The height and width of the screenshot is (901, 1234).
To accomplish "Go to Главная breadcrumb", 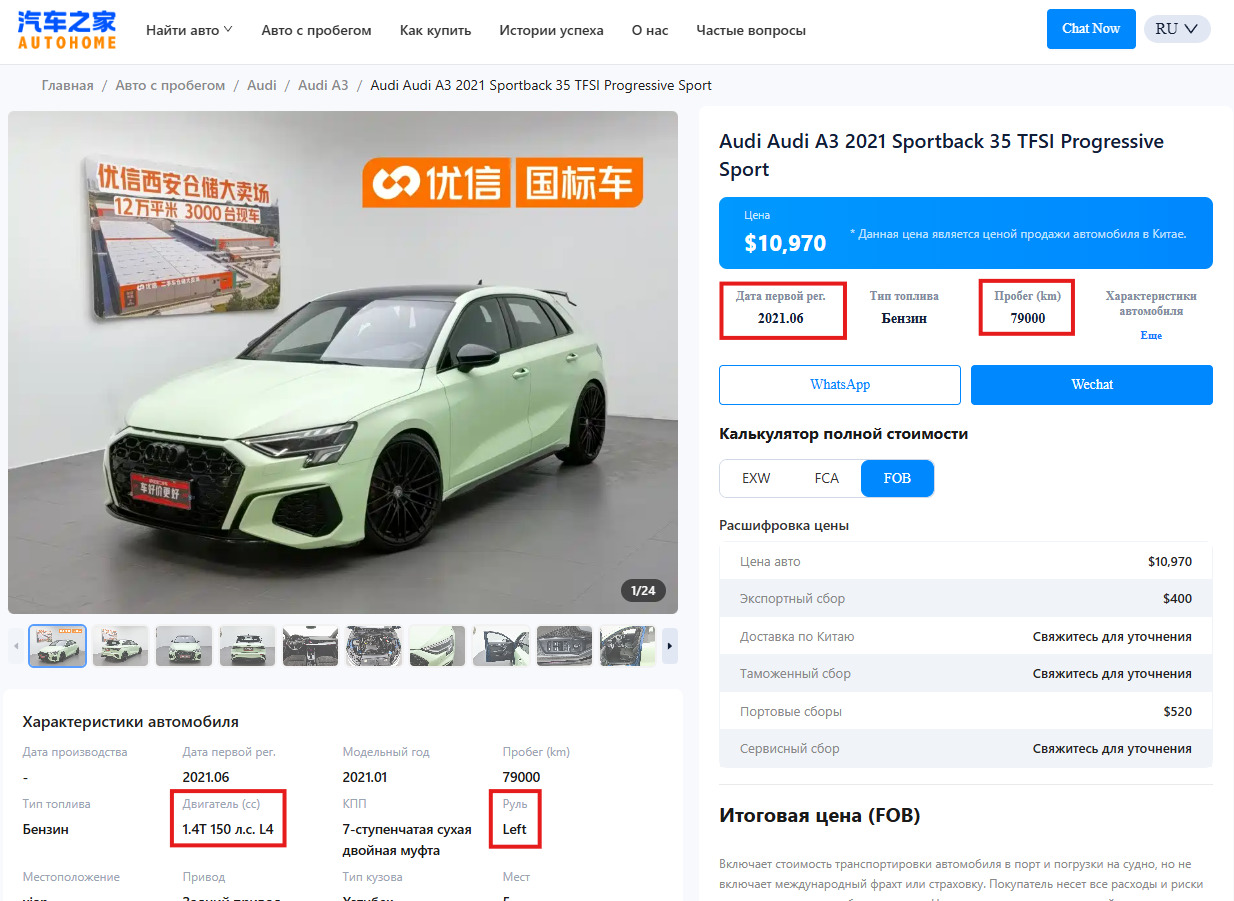I will pyautogui.click(x=67, y=85).
